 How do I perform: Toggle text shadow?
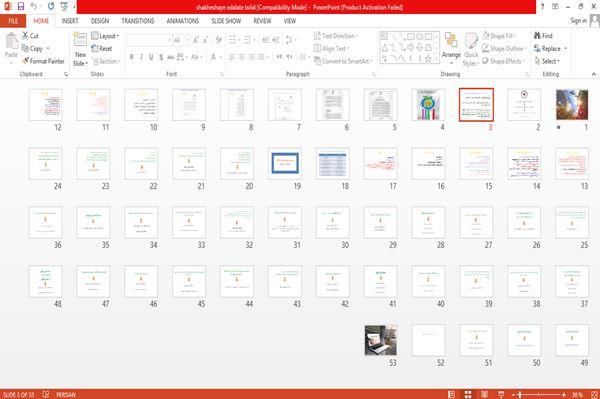pyautogui.click(x=161, y=57)
